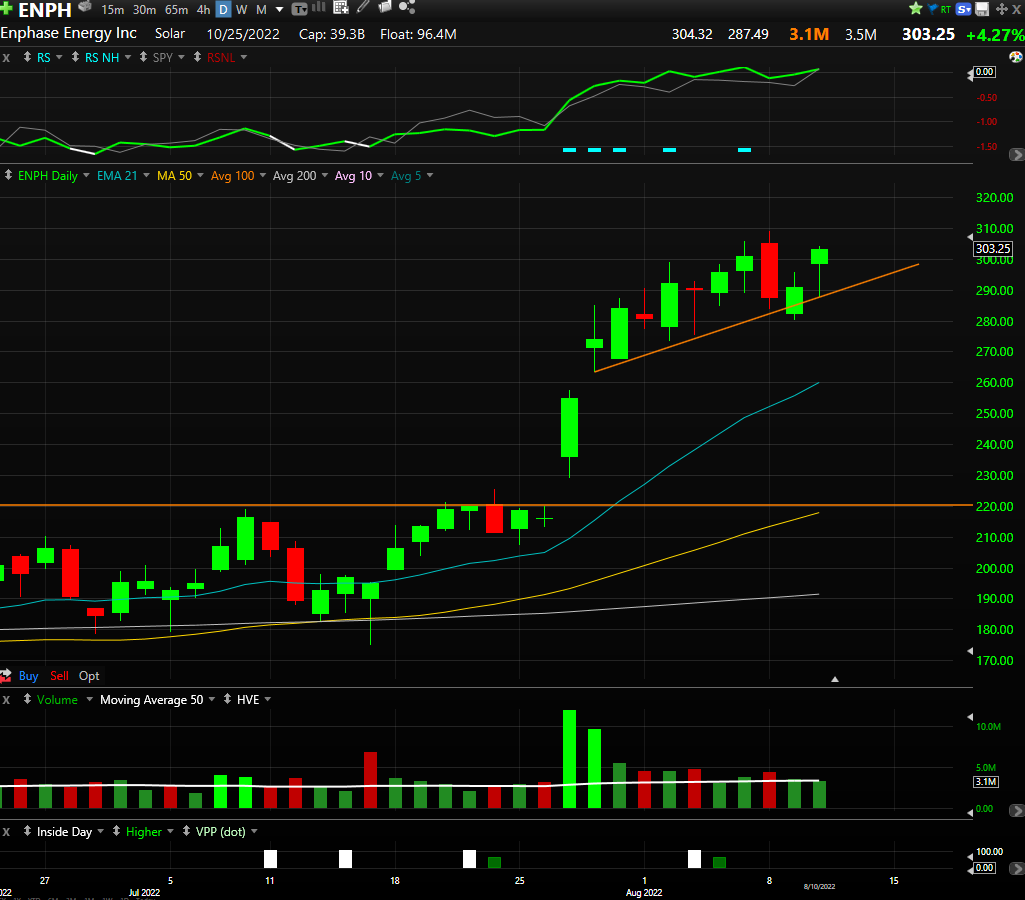Click the add-indicator grid icon
The image size is (1025, 900).
pyautogui.click(x=341, y=8)
